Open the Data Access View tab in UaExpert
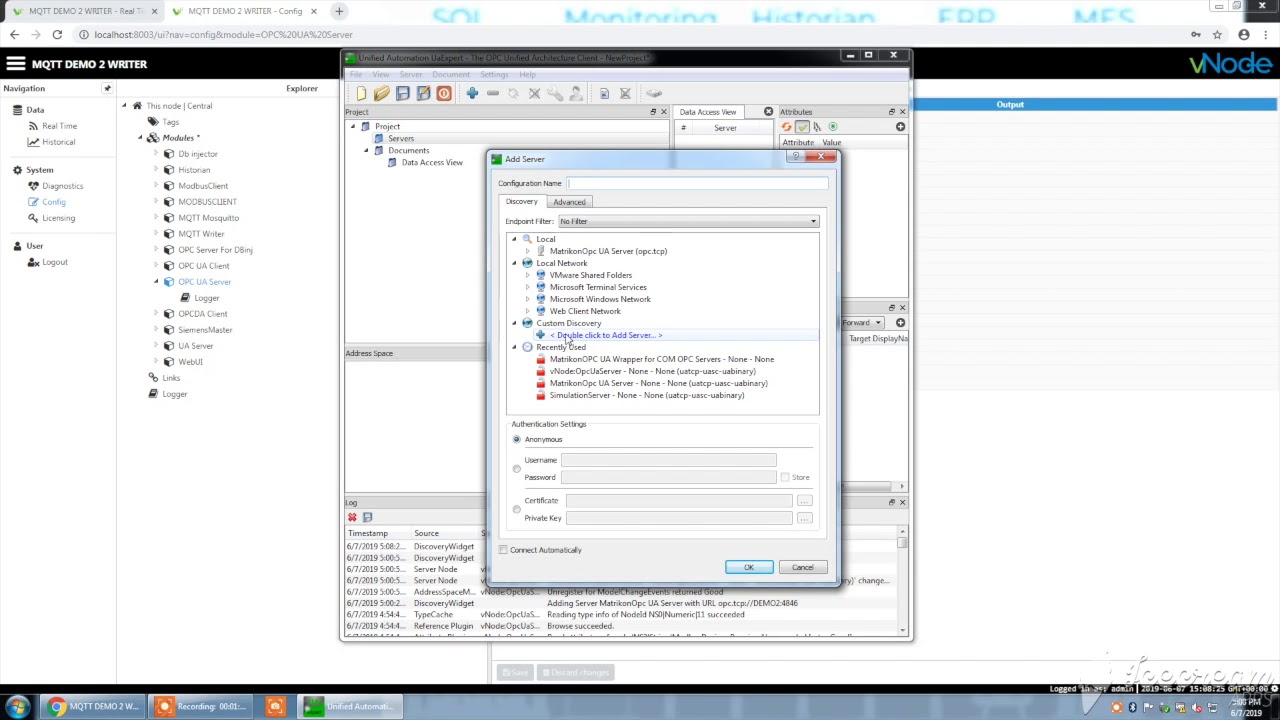Viewport: 1280px width, 720px height. 708,112
